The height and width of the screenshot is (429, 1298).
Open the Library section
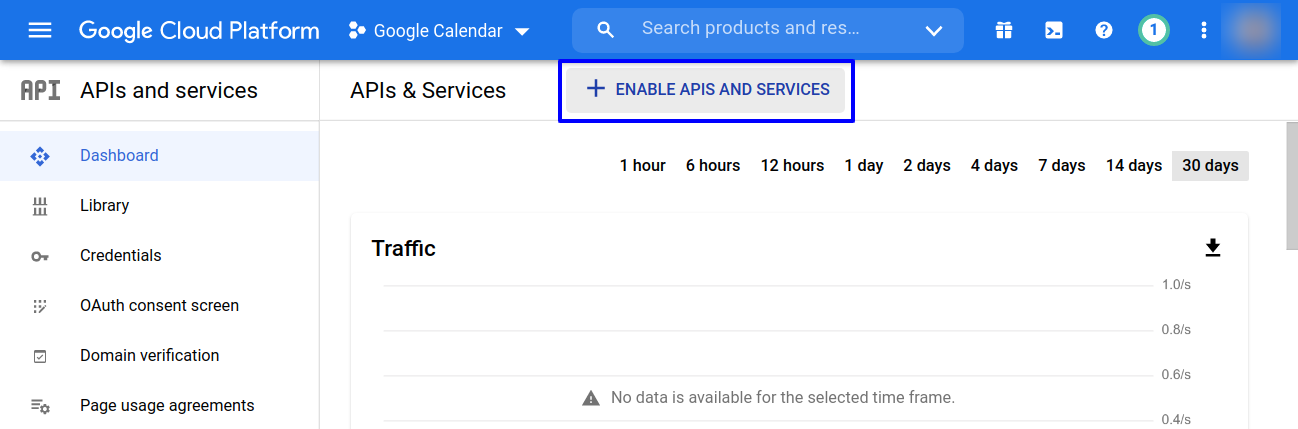(104, 206)
